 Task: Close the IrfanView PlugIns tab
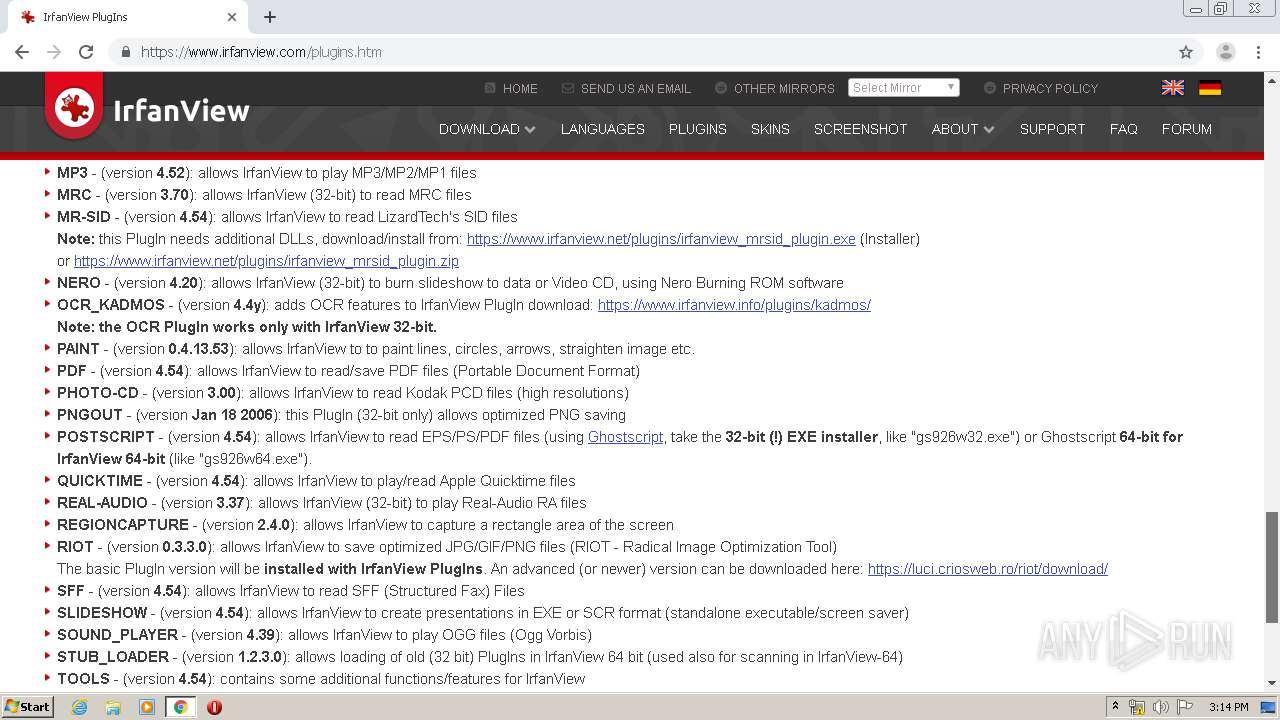232,17
